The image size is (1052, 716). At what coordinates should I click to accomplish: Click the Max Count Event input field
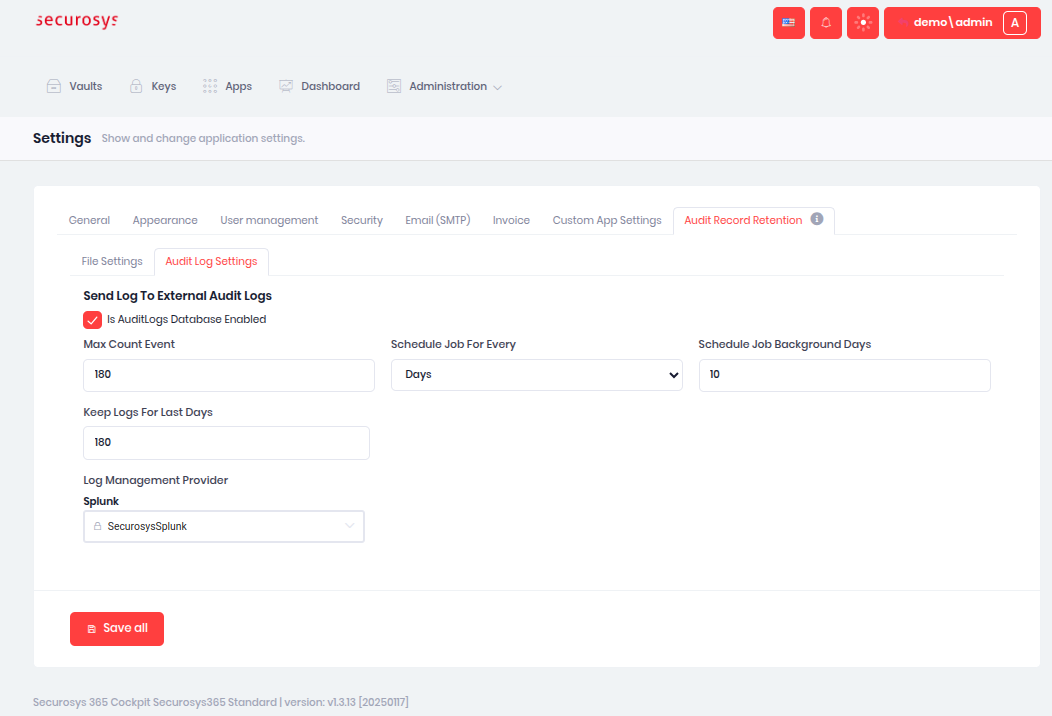(x=228, y=375)
